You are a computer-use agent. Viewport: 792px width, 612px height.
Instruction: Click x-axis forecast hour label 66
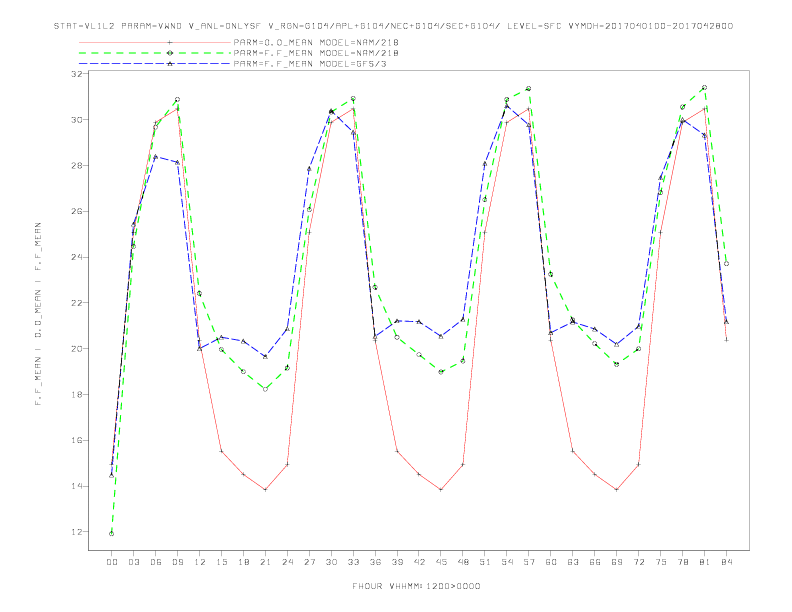pos(595,562)
